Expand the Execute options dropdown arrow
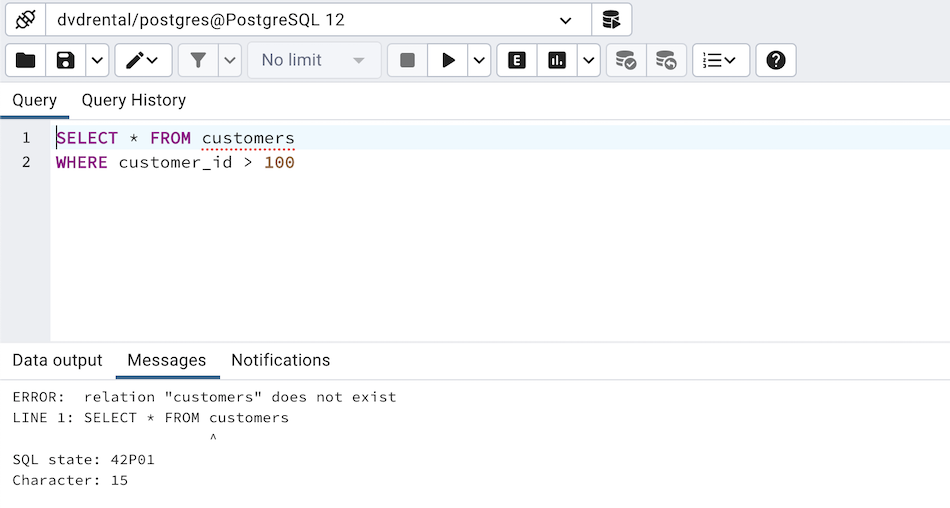950x508 pixels. [x=480, y=60]
